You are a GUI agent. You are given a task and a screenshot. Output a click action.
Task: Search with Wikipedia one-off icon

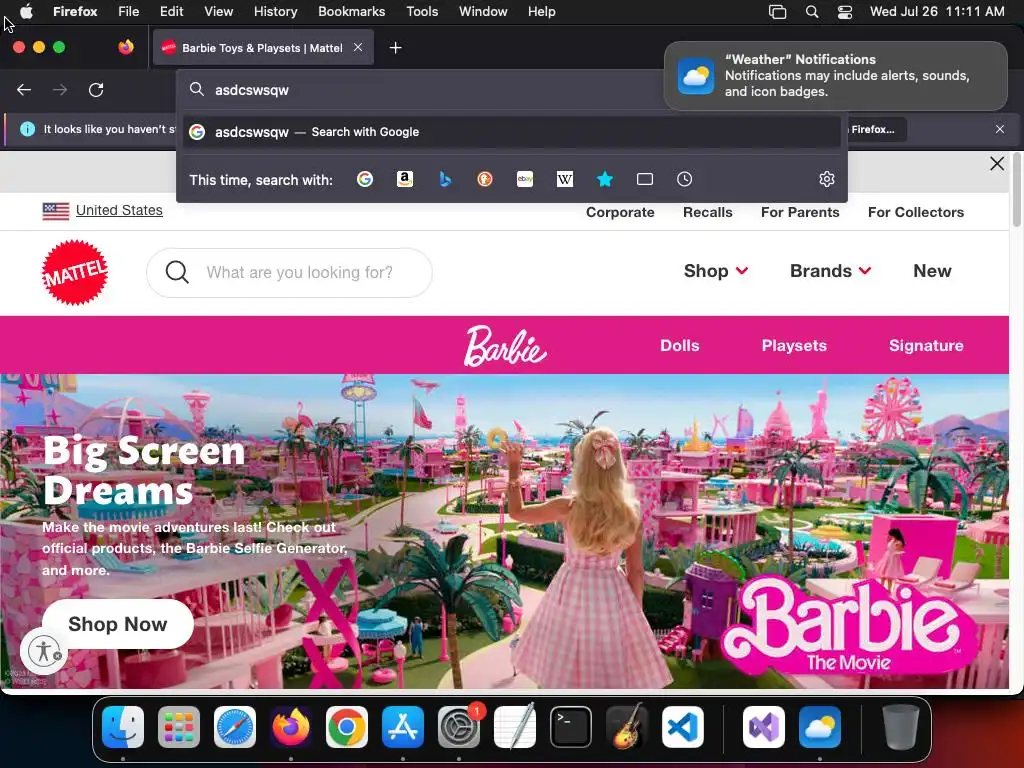point(565,179)
